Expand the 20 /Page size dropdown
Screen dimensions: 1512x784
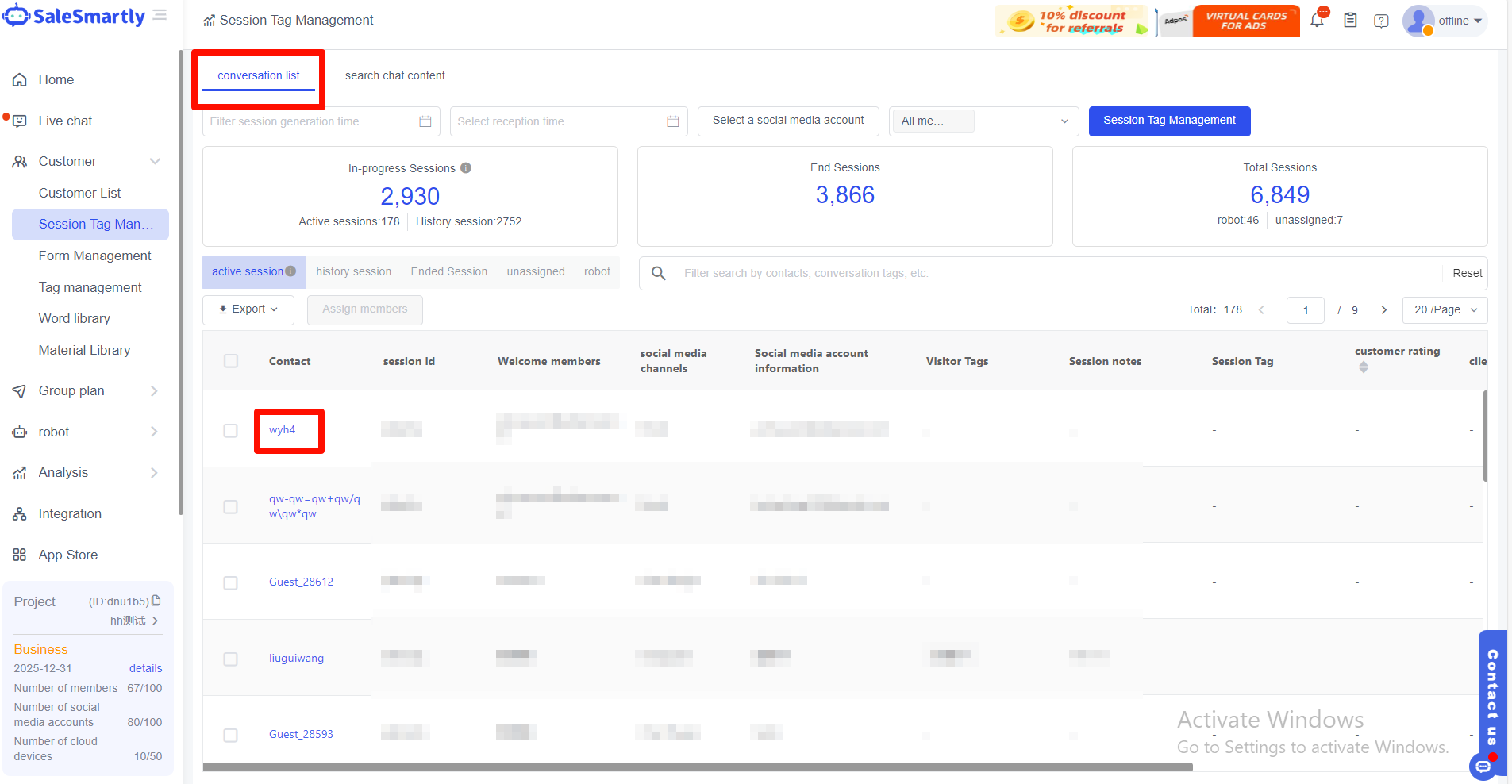pos(1445,310)
